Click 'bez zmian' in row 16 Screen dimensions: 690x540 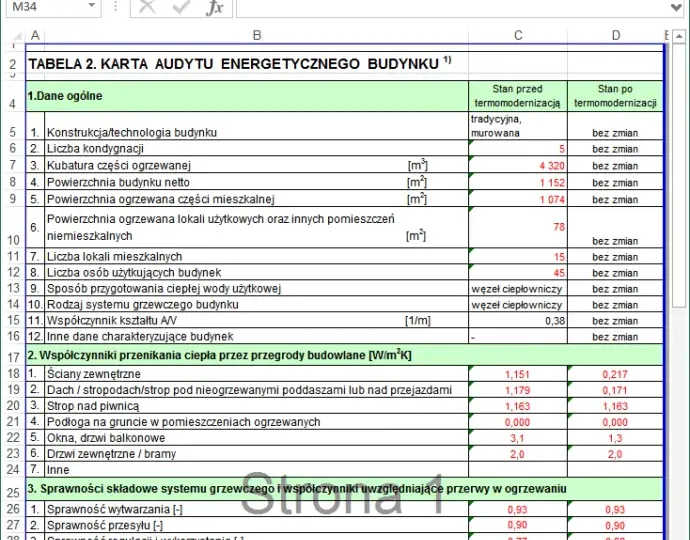click(615, 337)
